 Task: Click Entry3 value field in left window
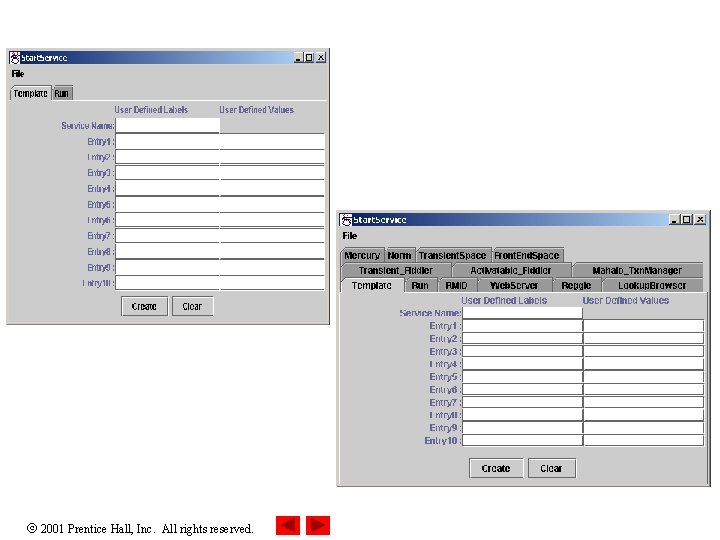point(272,173)
